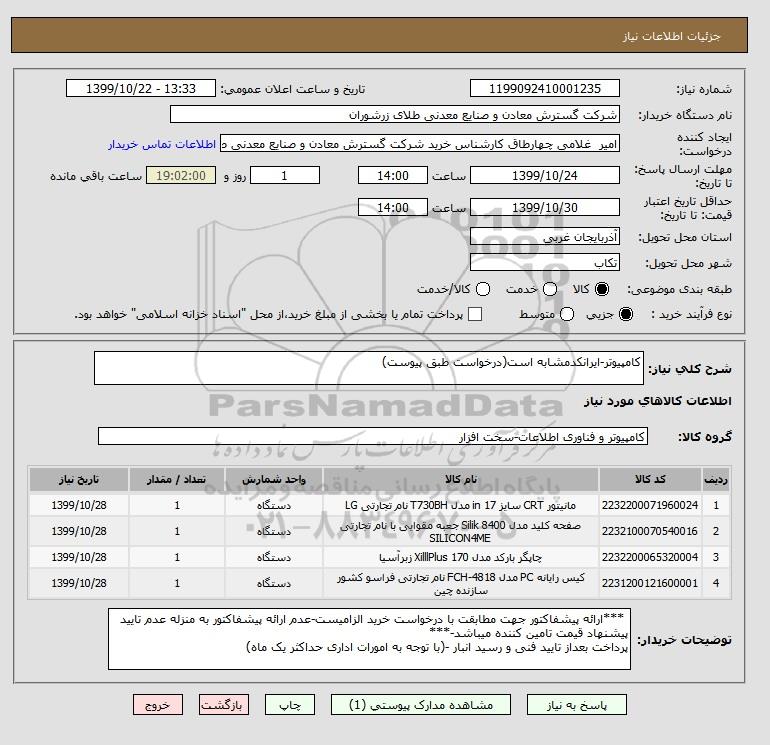
Task: Click the تاریخ نیاز column header
Action: click(79, 479)
